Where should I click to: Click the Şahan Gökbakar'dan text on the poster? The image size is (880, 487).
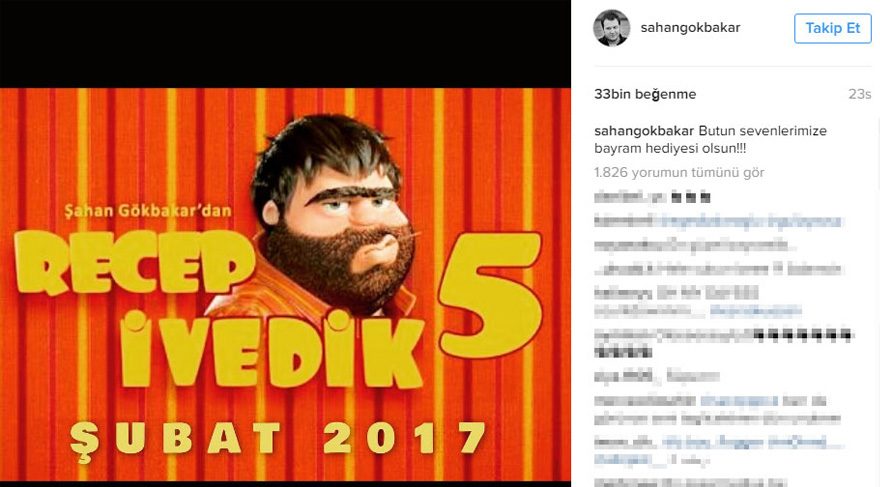point(148,211)
